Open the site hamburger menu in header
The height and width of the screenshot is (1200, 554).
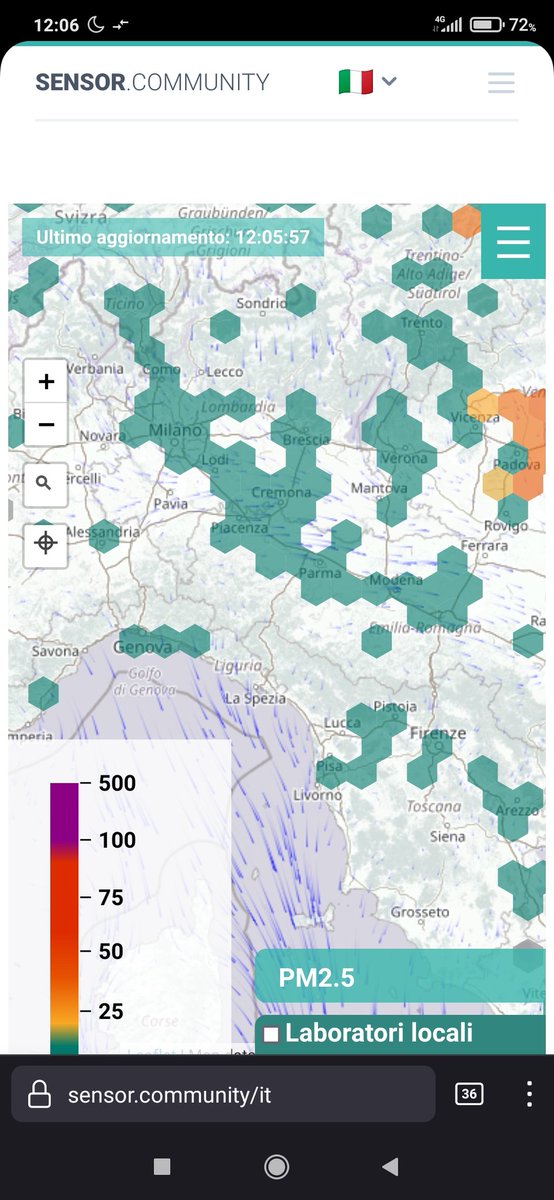point(501,83)
